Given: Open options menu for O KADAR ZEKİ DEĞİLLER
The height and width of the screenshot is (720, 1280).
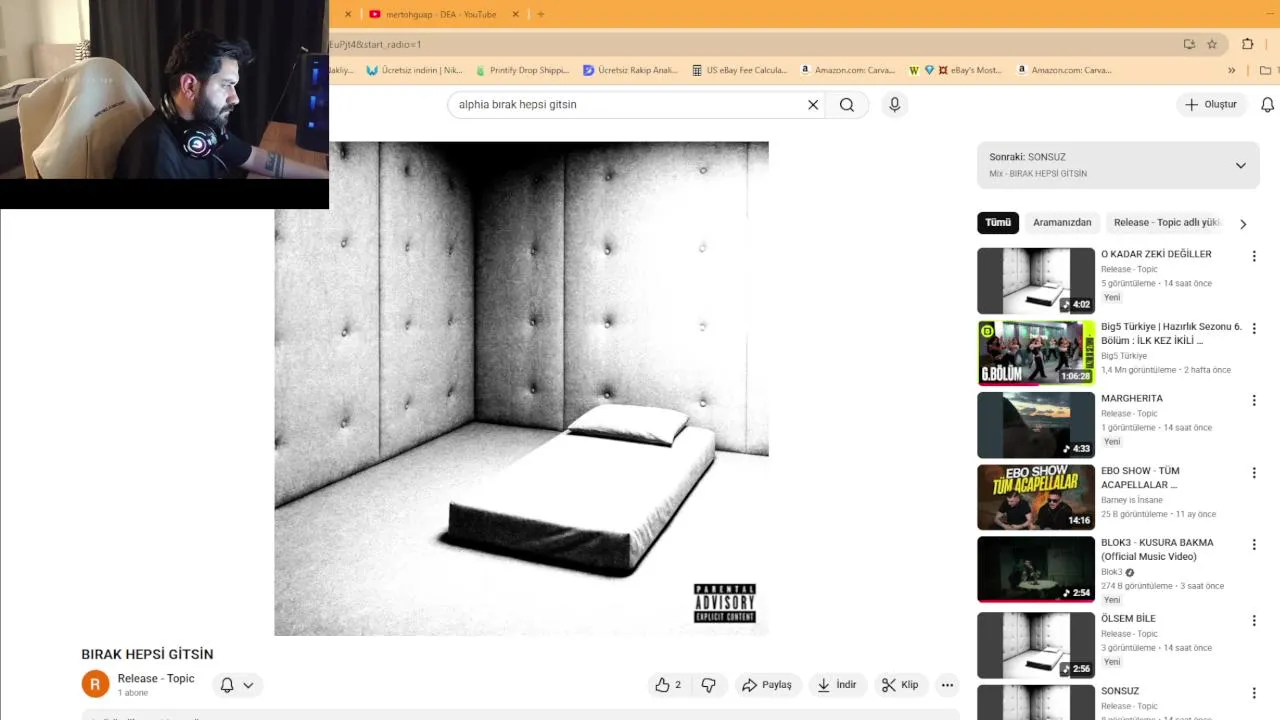Looking at the screenshot, I should point(1254,257).
